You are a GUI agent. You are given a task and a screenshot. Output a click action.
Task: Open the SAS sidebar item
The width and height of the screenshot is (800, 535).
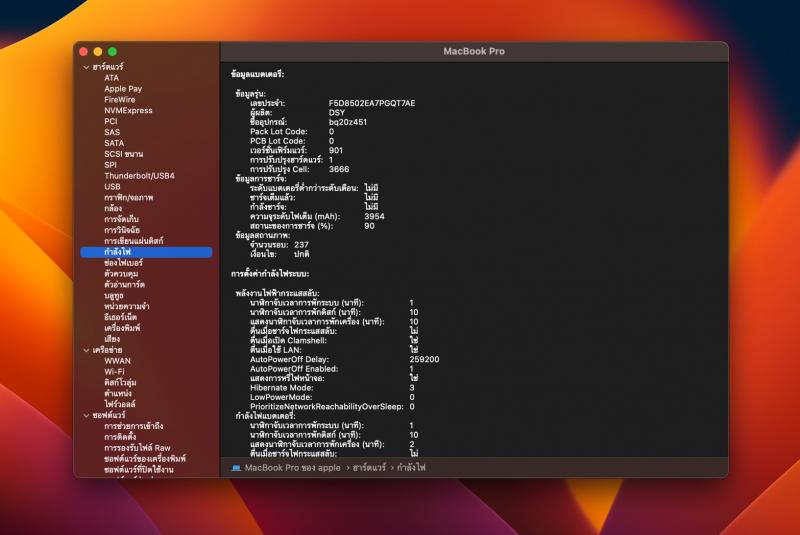[112, 132]
